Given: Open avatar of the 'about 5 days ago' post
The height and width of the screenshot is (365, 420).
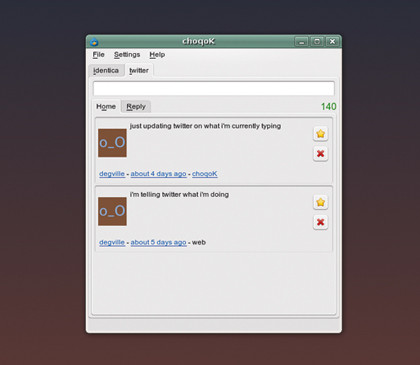Looking at the screenshot, I should point(112,211).
